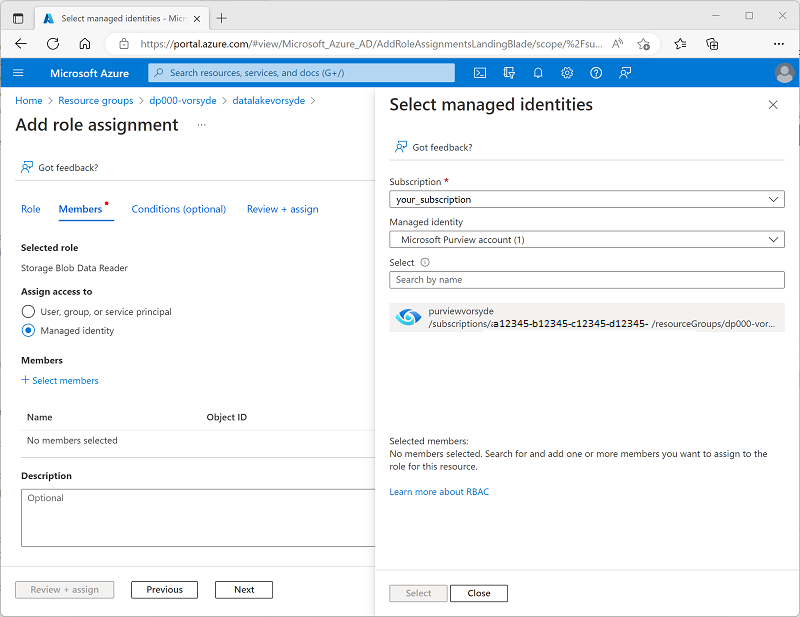Switch to the Conditions (optional) tab
The width and height of the screenshot is (800, 617).
click(x=179, y=209)
